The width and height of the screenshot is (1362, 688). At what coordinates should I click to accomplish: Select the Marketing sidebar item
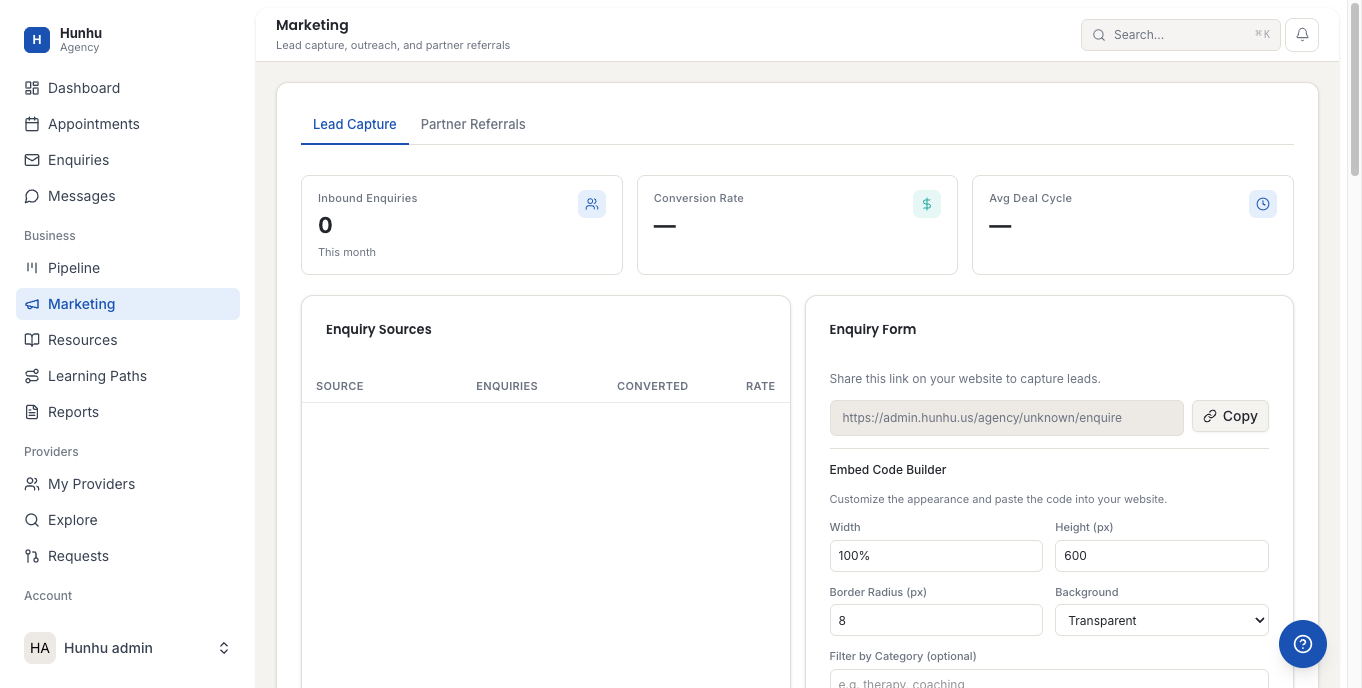click(128, 304)
